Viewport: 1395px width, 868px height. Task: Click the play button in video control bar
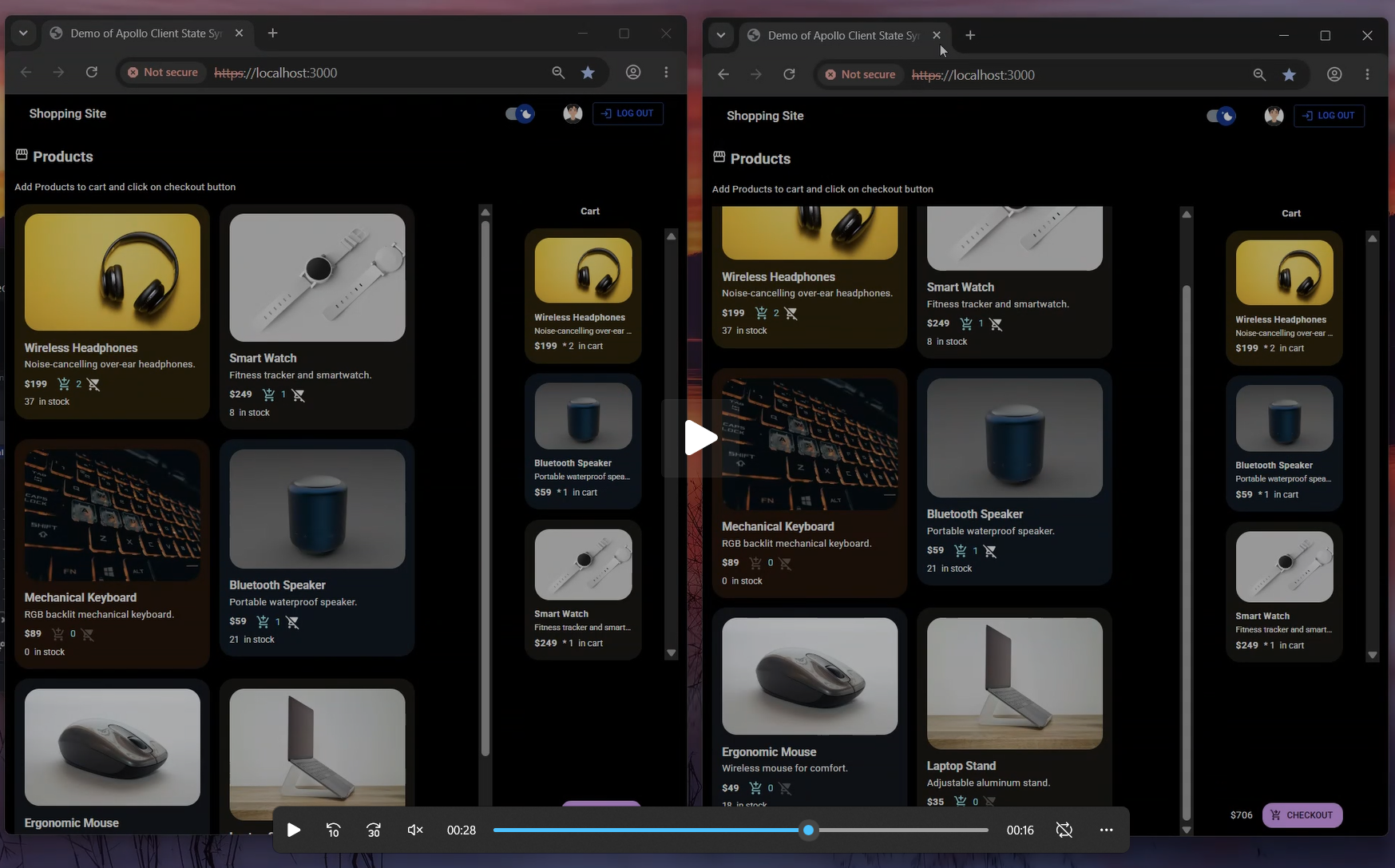click(x=294, y=830)
